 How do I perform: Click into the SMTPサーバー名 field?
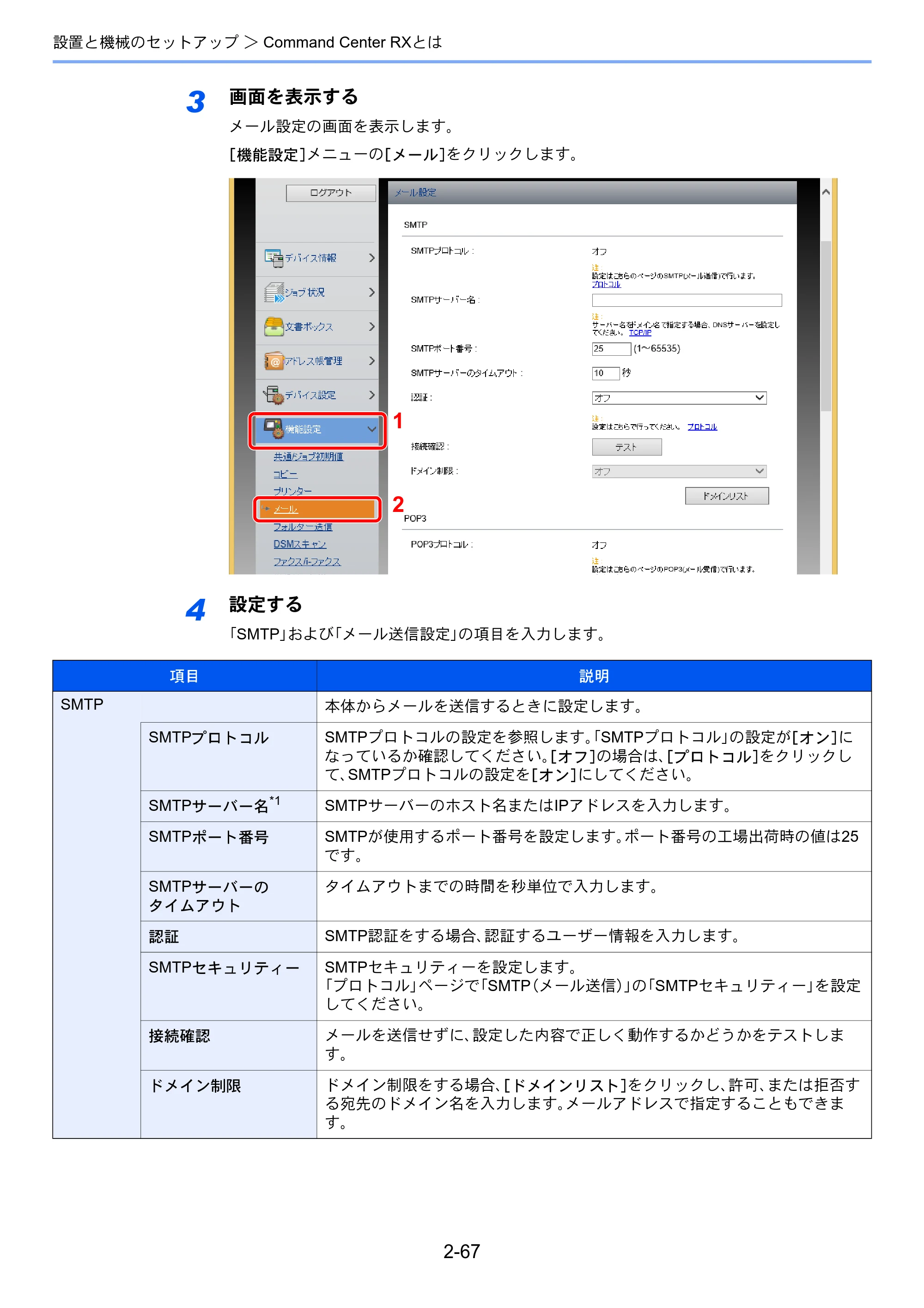tap(687, 300)
